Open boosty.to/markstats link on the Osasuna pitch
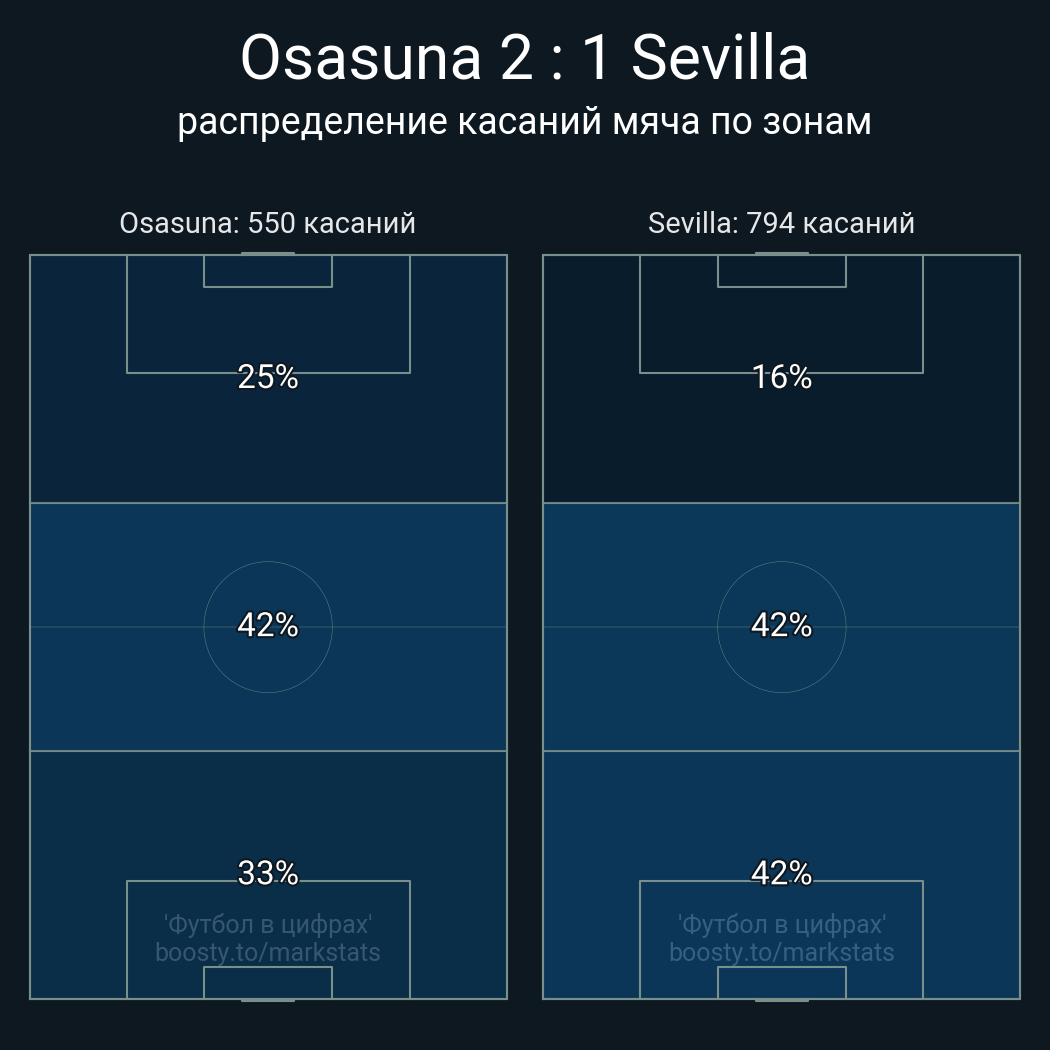This screenshot has width=1050, height=1050. click(268, 952)
